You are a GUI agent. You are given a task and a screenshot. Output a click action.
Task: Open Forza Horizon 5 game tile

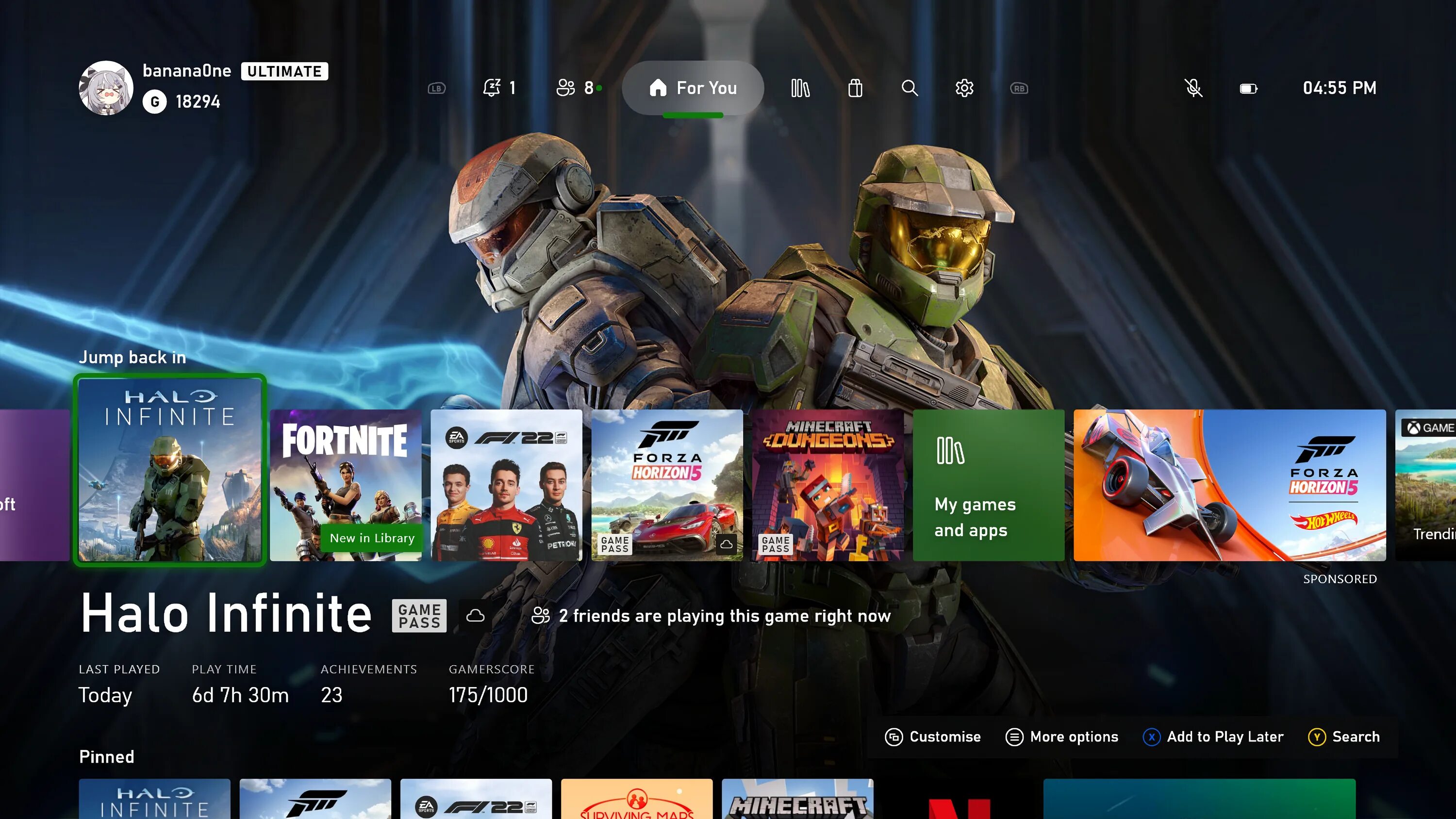click(x=666, y=485)
